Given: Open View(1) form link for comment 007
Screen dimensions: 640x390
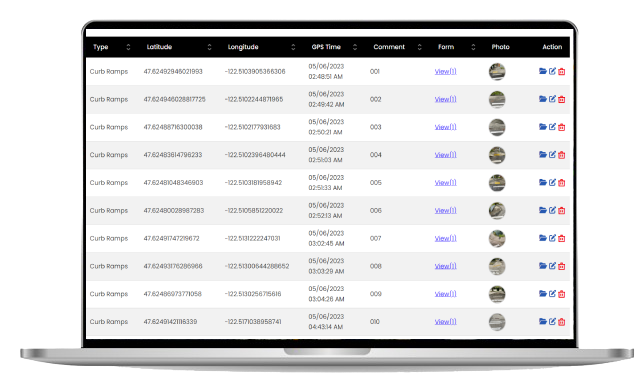Looking at the screenshot, I should coord(445,238).
